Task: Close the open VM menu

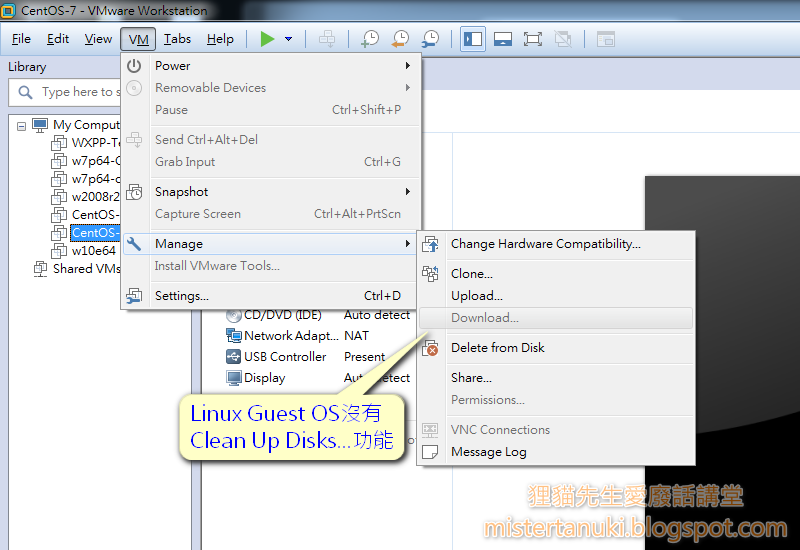Action: click(138, 39)
